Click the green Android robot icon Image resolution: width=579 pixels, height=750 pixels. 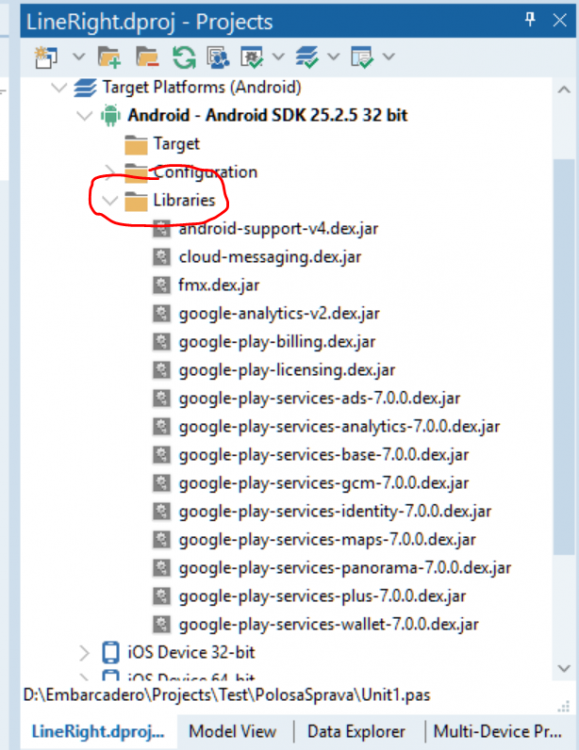pos(111,116)
